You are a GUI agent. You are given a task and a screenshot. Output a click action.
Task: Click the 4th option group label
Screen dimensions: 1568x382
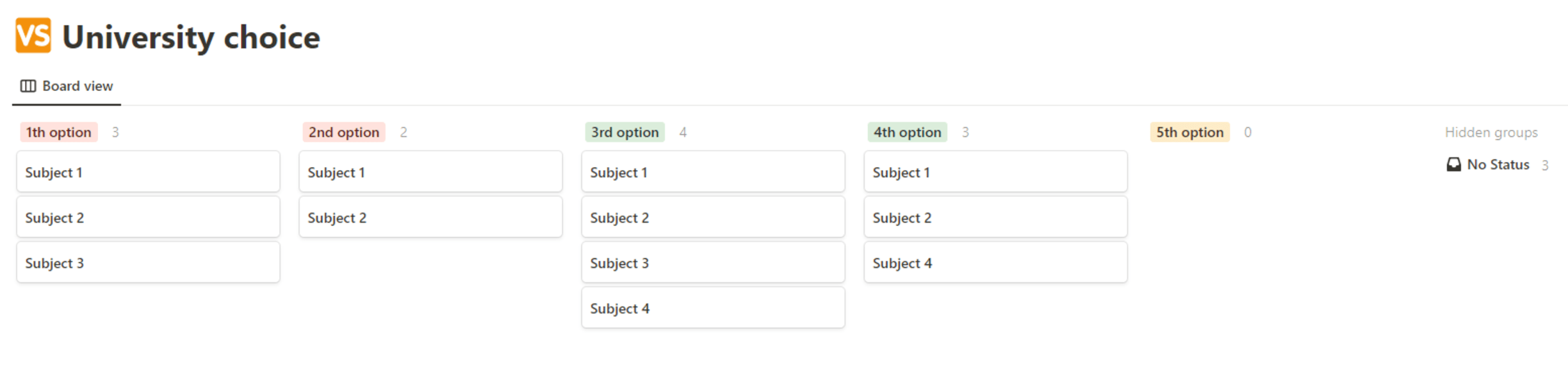click(907, 132)
